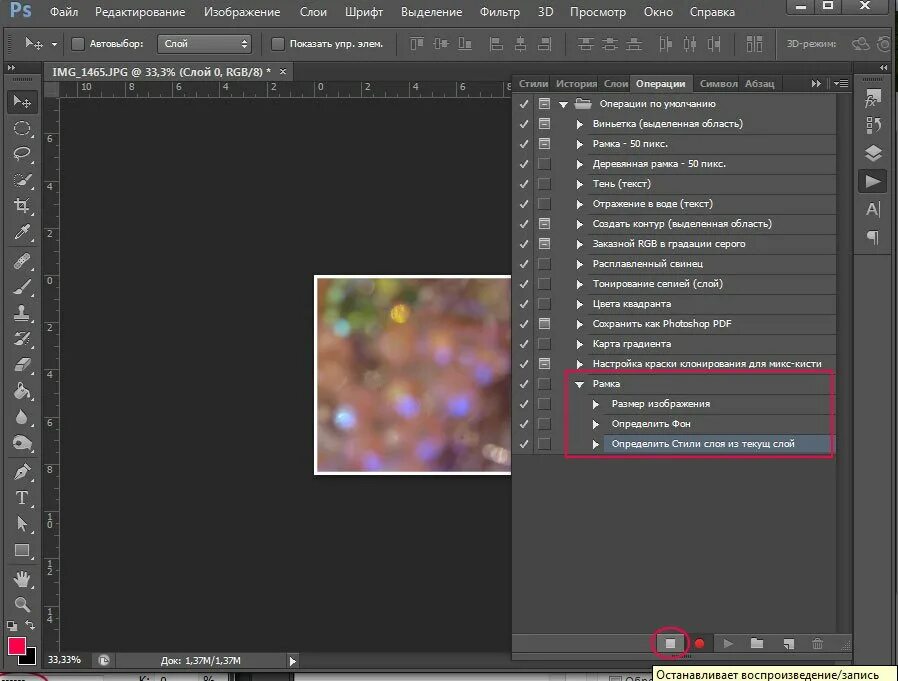
Task: Toggle dialog box for Тень (текст)
Action: [x=544, y=184]
